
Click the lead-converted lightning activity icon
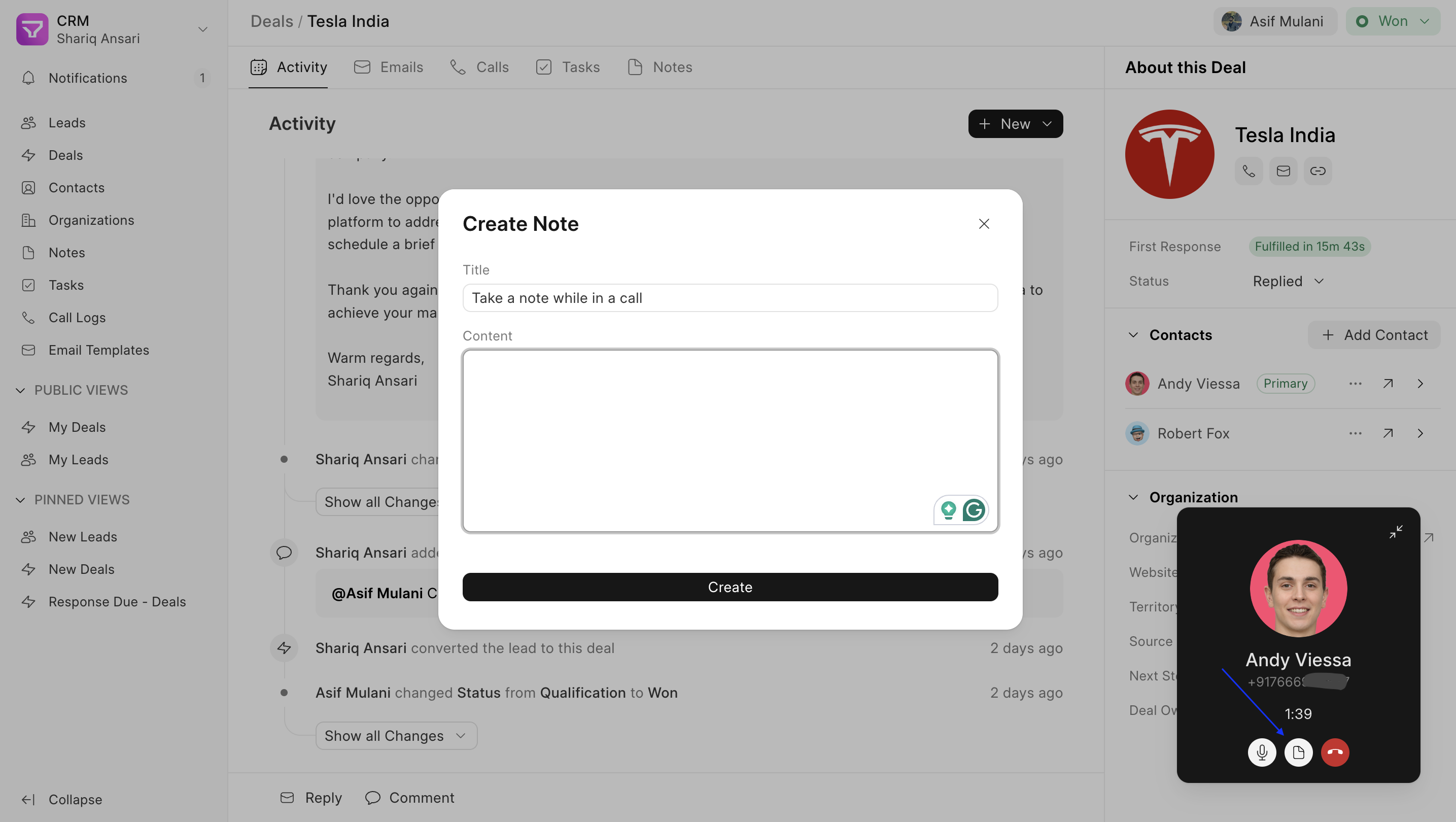tap(284, 648)
